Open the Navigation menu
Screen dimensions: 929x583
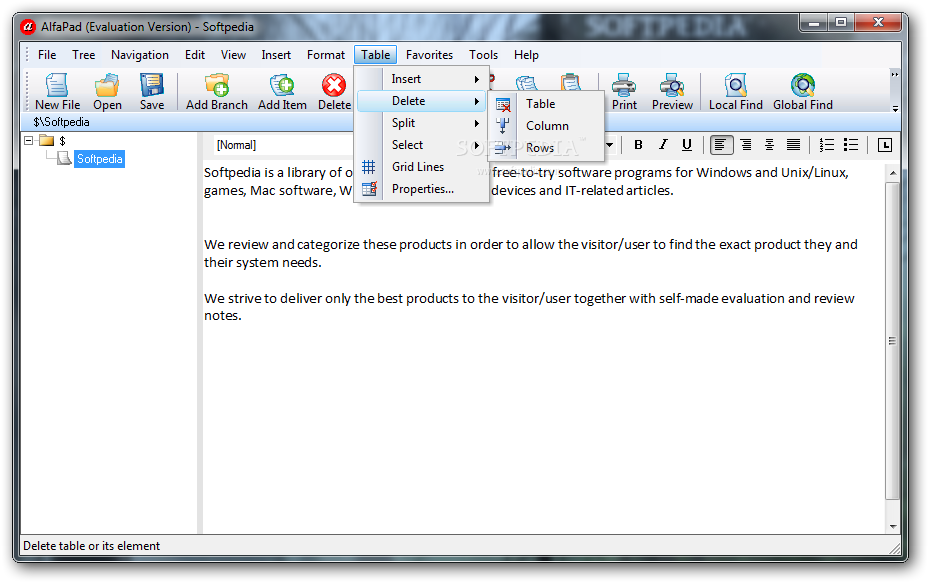coord(140,55)
